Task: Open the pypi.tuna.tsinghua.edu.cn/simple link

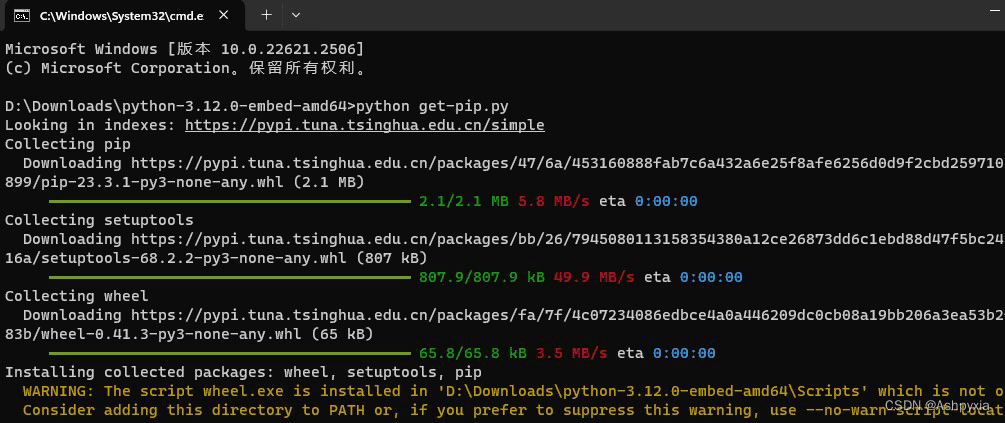Action: pos(364,125)
